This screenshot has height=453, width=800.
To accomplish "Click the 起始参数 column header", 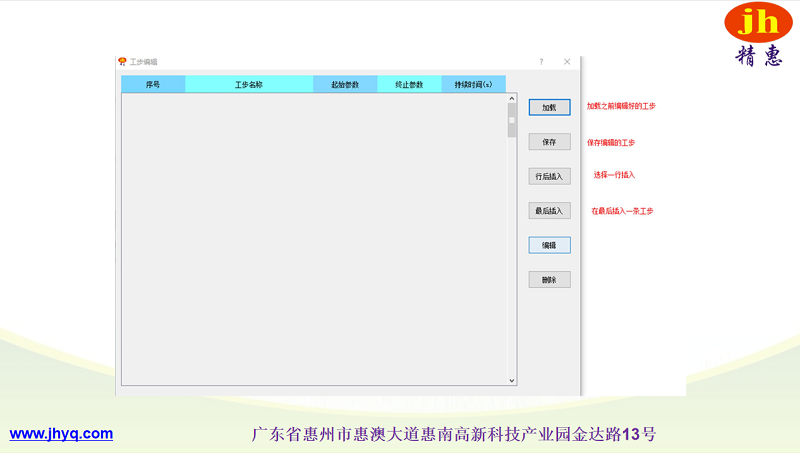I will (345, 85).
